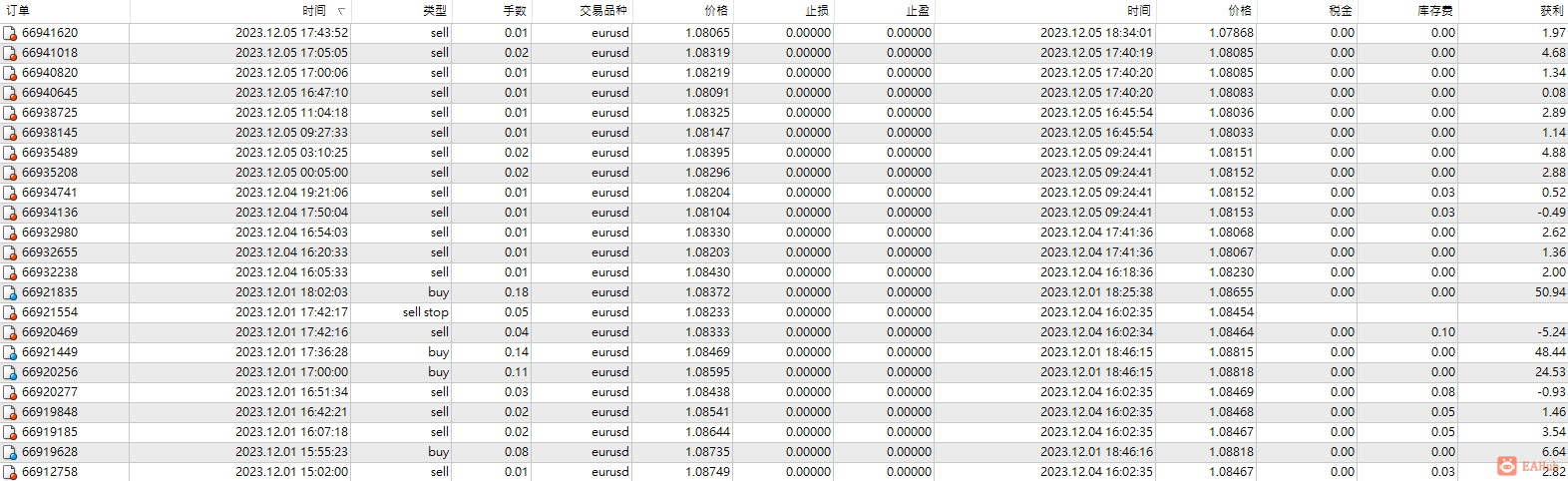Click the order icon for 66934741

point(10,193)
